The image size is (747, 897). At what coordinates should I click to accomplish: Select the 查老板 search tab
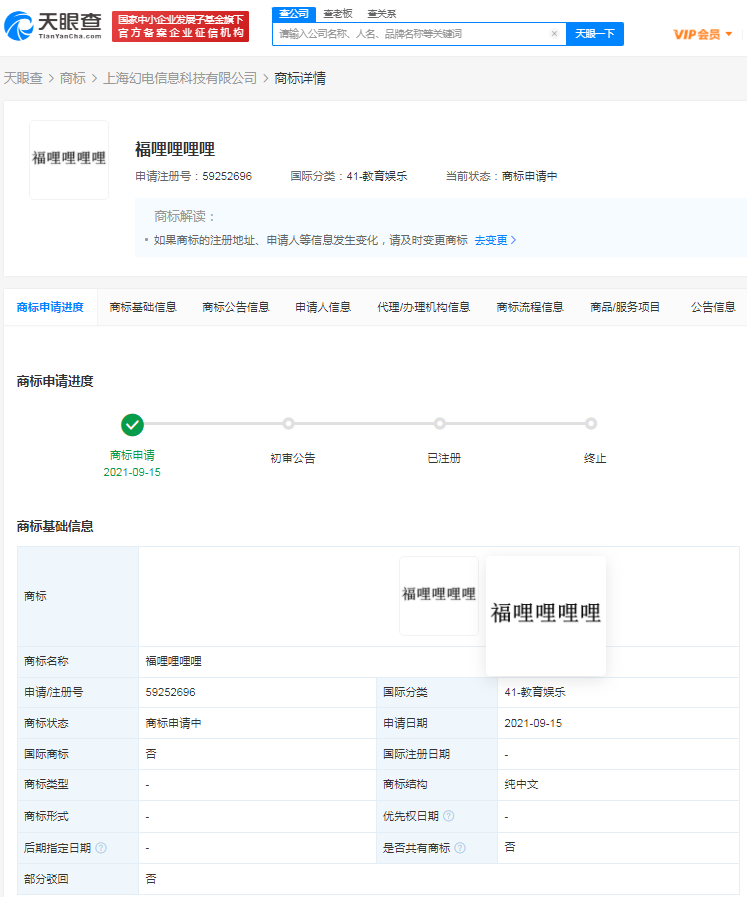pos(338,13)
